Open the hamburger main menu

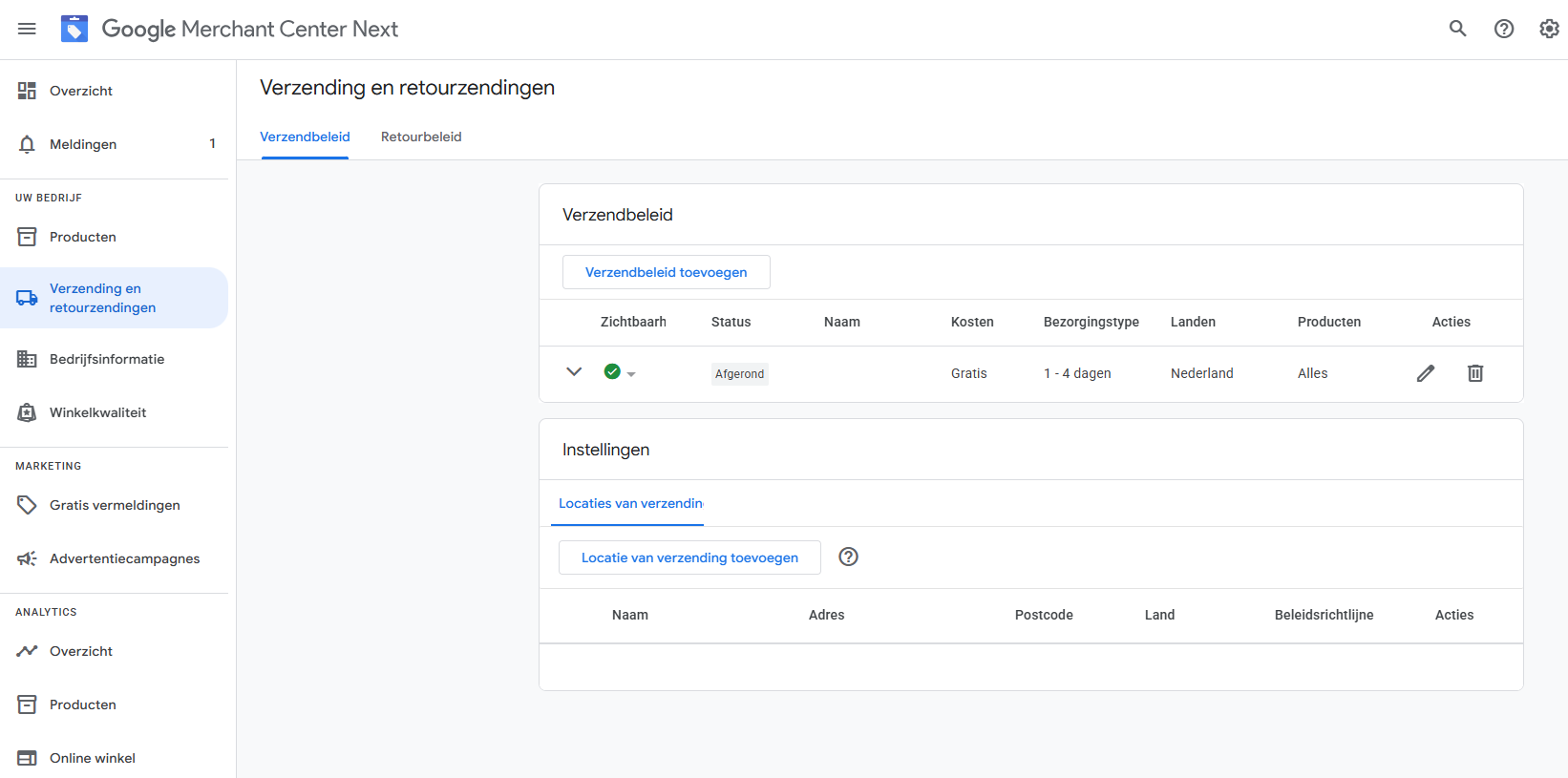pyautogui.click(x=27, y=29)
